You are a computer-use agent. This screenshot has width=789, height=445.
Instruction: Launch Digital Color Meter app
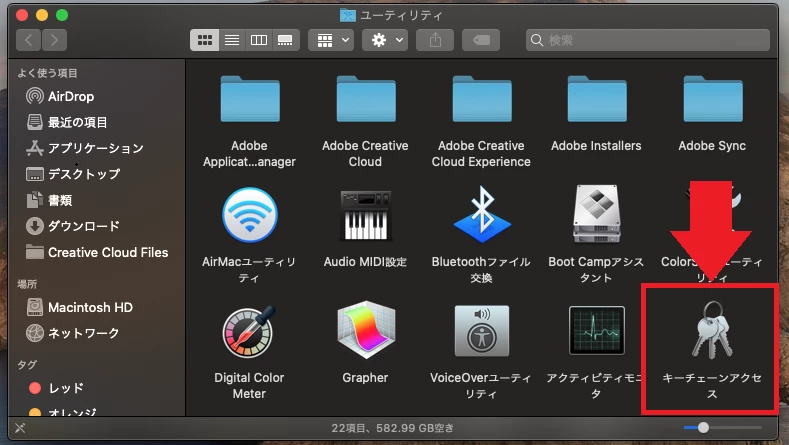point(250,331)
